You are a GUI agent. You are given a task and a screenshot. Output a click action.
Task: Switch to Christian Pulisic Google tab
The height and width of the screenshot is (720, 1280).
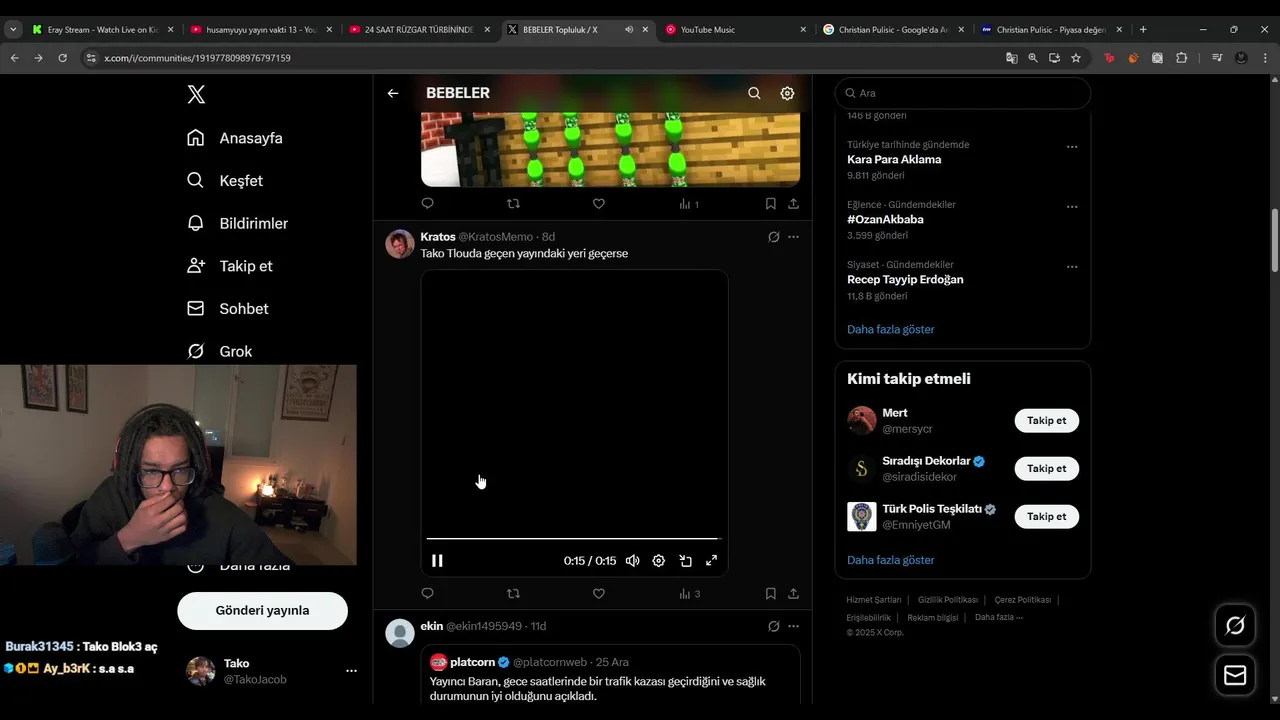pos(894,30)
